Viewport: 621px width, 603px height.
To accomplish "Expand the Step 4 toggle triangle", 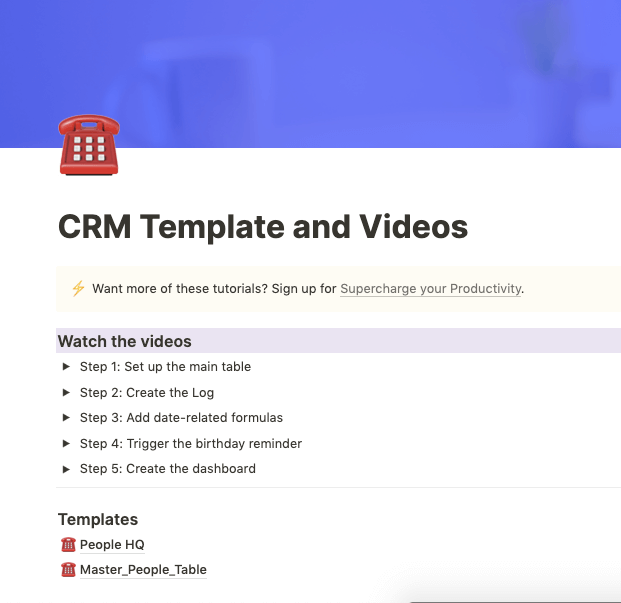I will (x=66, y=443).
